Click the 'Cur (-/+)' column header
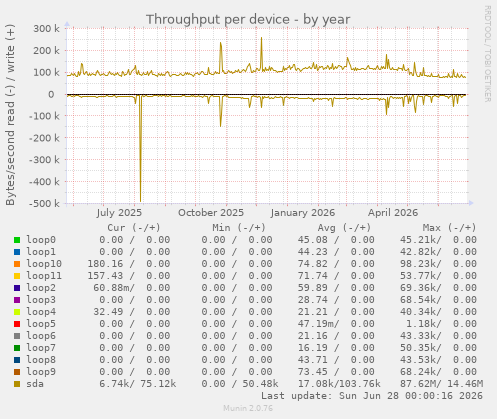The height and width of the screenshot is (419, 497). [134, 228]
